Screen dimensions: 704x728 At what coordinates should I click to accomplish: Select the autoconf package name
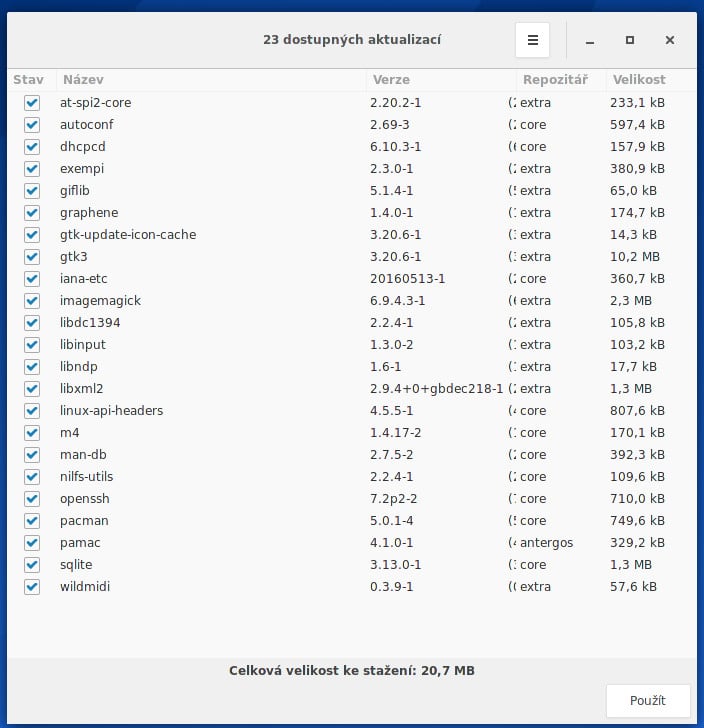coord(87,124)
